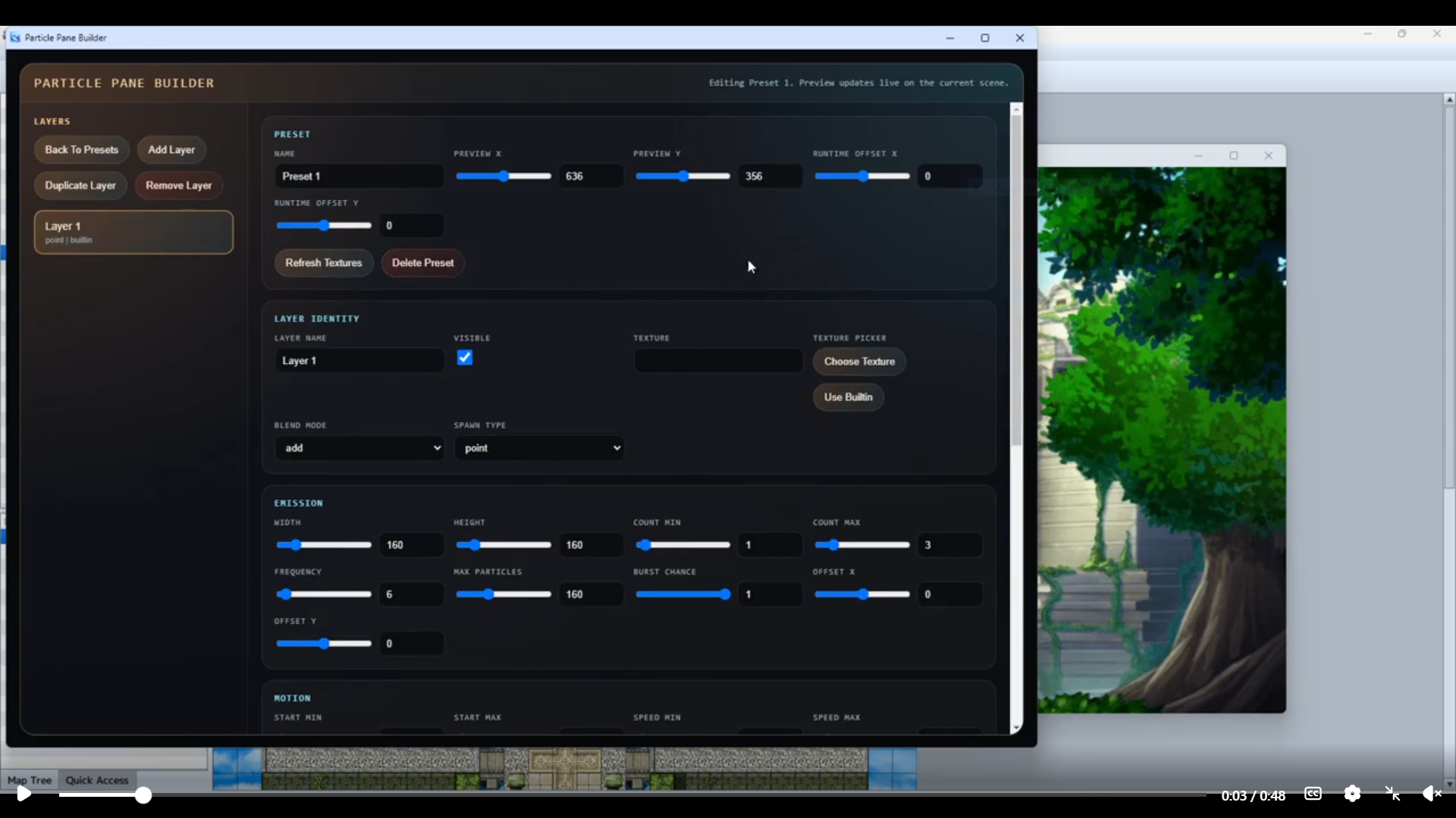Viewport: 1456px width, 818px height.
Task: Play the video with the play button
Action: click(x=24, y=794)
